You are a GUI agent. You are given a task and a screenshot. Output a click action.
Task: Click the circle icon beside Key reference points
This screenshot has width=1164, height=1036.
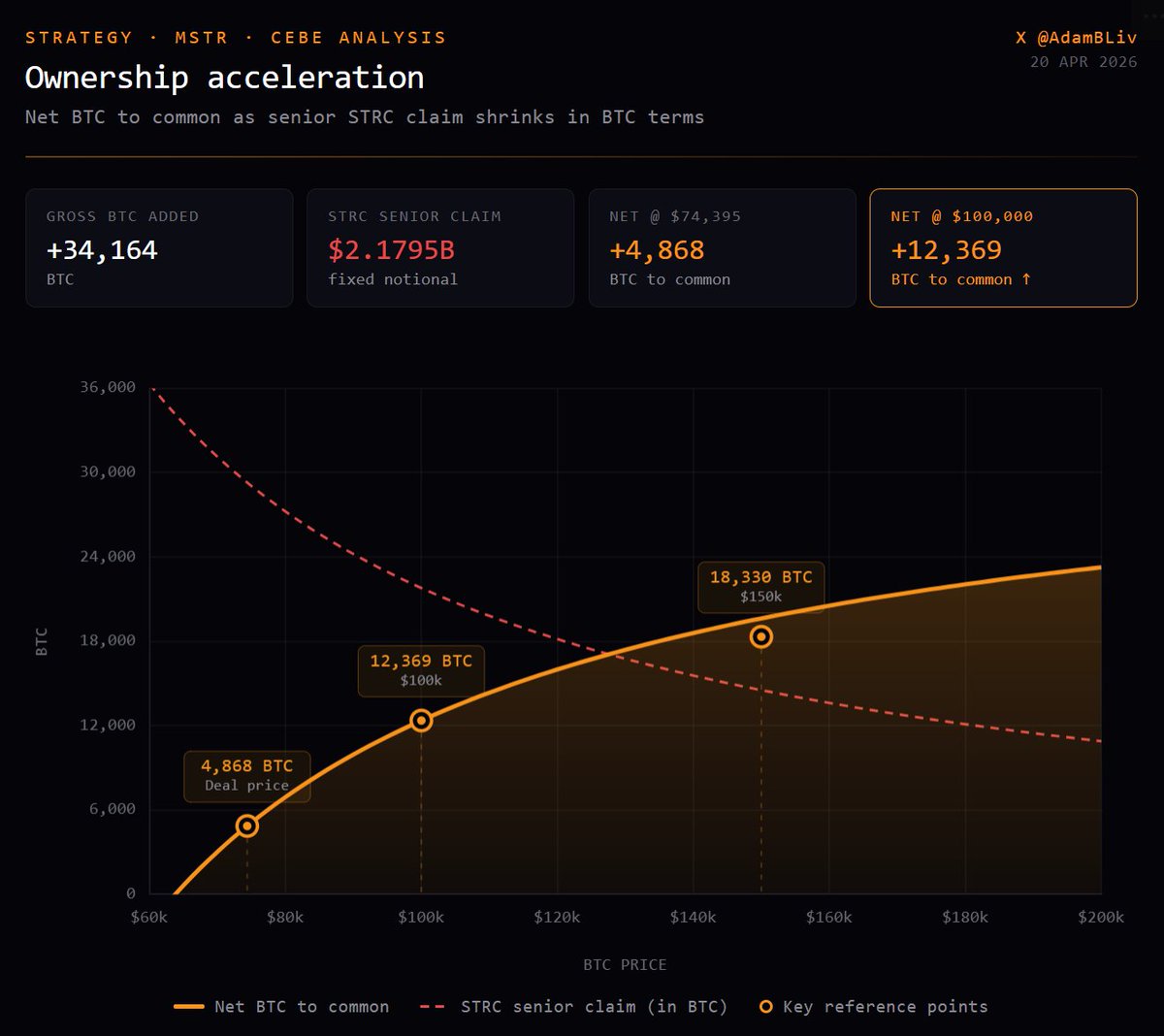pyautogui.click(x=766, y=1007)
